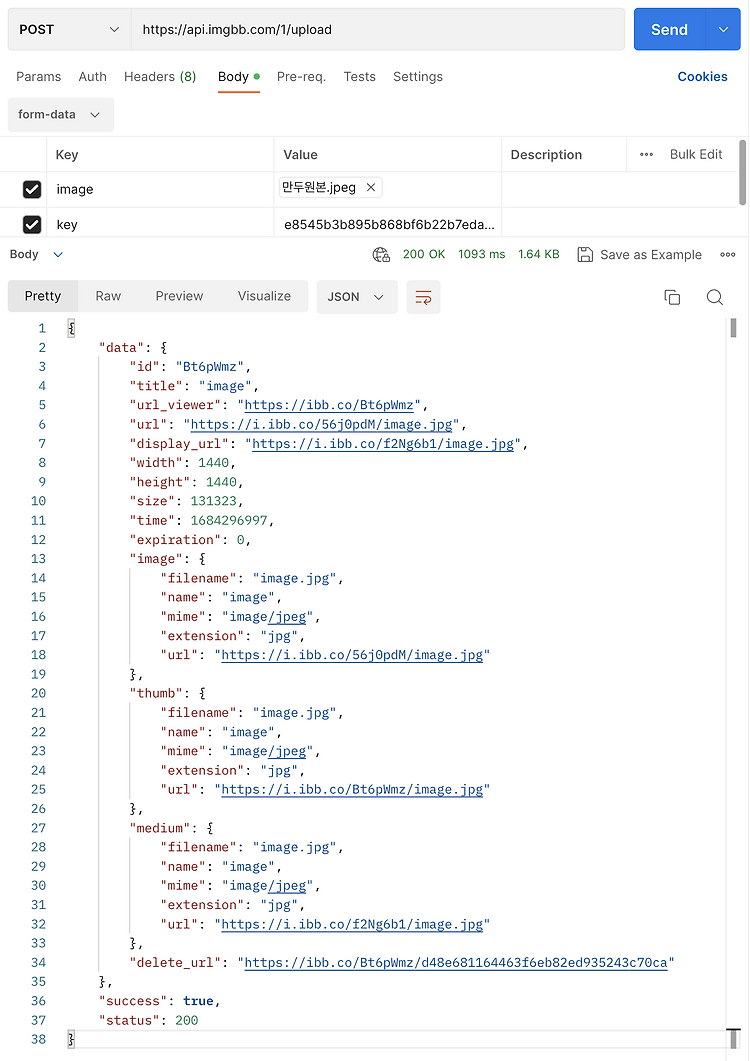Open the display_url link on line 7
This screenshot has width=750, height=1061.
[383, 444]
